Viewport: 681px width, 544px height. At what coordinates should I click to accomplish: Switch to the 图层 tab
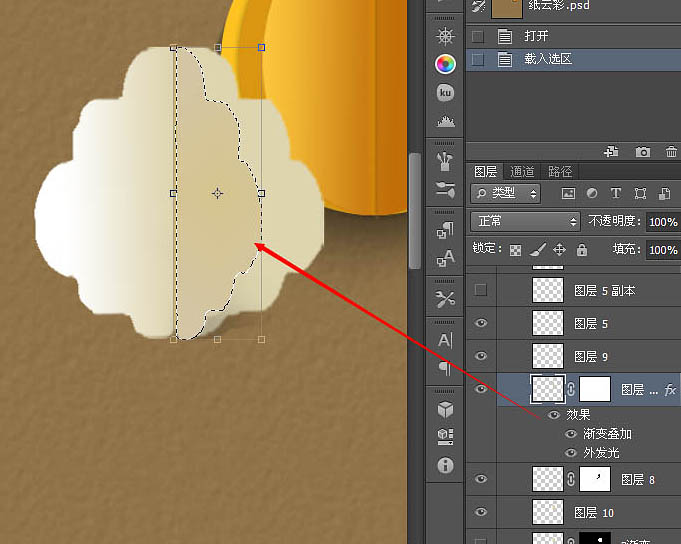coord(485,172)
